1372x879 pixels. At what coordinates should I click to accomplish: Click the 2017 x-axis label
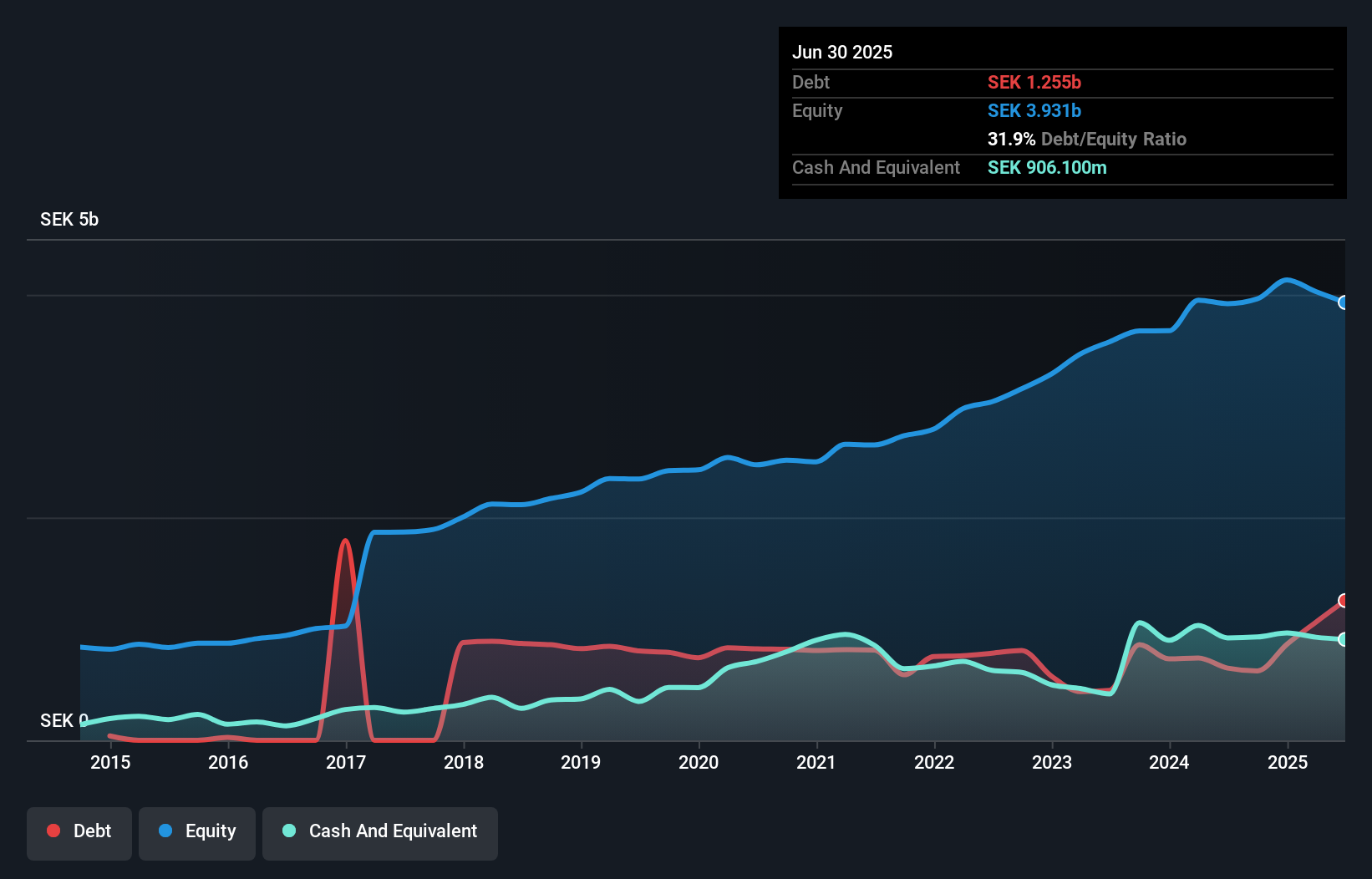[x=346, y=762]
